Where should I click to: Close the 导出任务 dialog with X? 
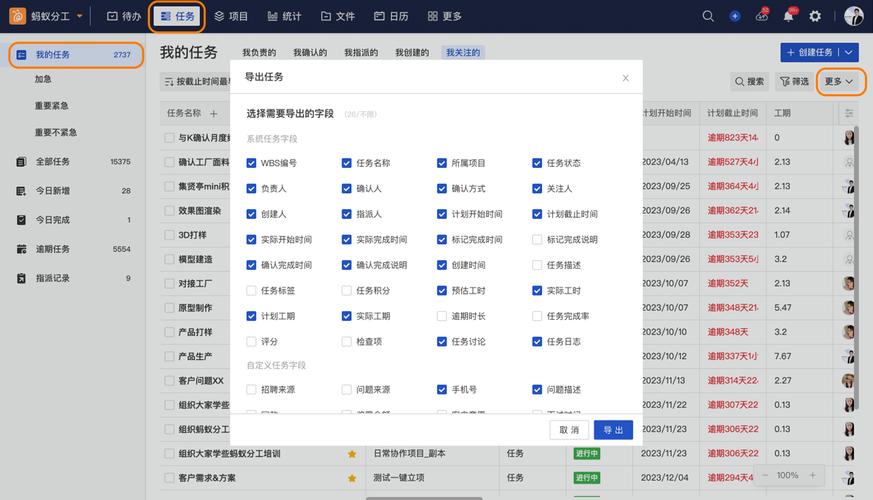click(x=625, y=78)
